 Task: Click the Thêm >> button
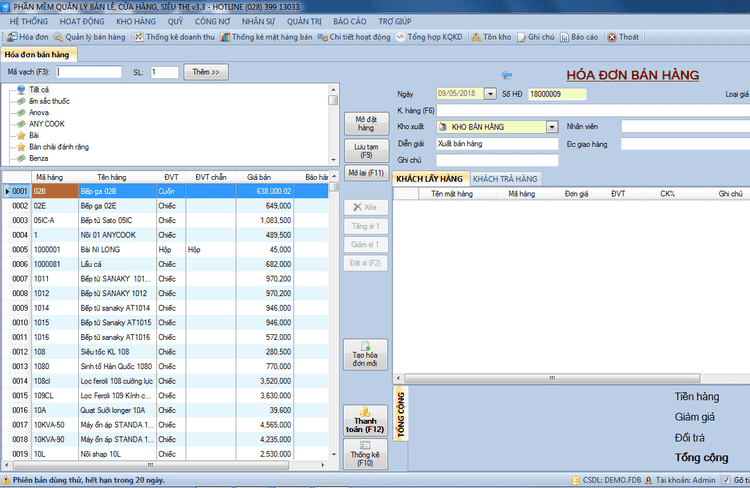tap(206, 72)
